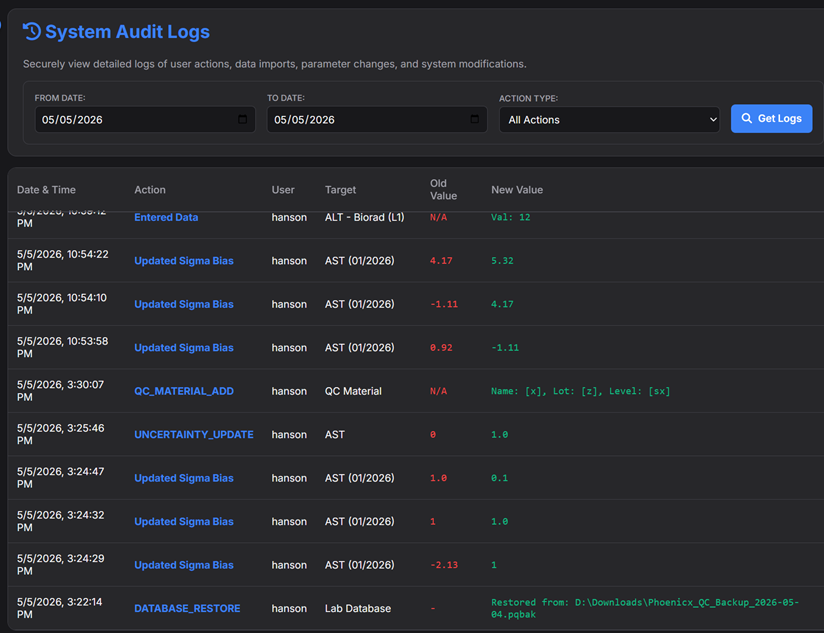Click the new value -1.11
824x633 pixels.
click(504, 348)
